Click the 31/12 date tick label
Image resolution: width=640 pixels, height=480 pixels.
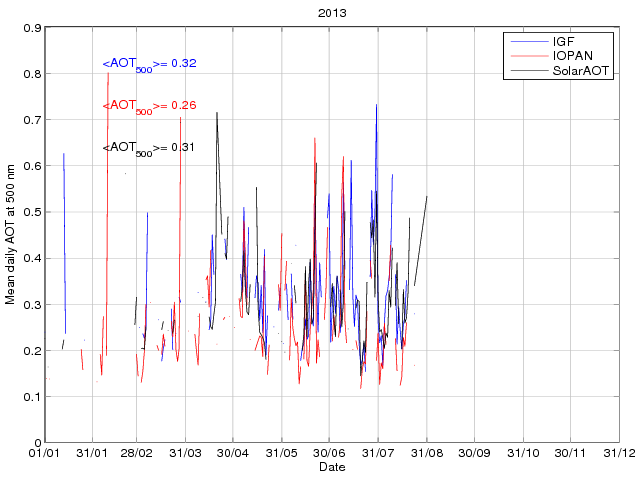pos(617,454)
